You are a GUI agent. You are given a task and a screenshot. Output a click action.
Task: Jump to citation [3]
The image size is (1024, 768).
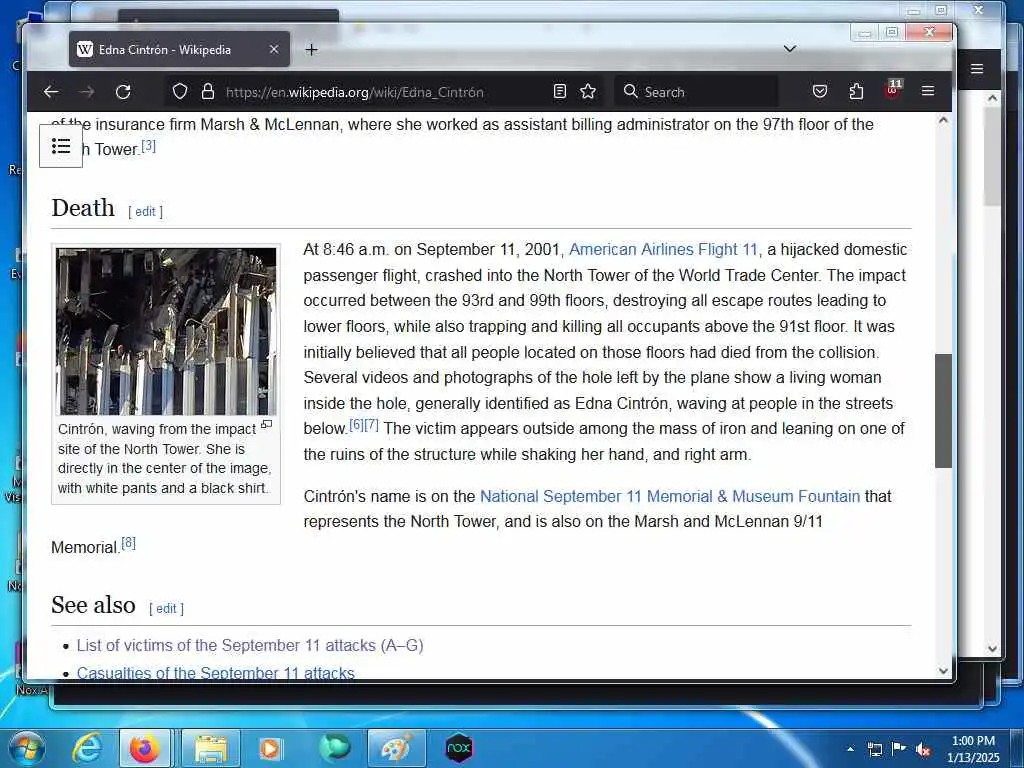click(x=149, y=146)
